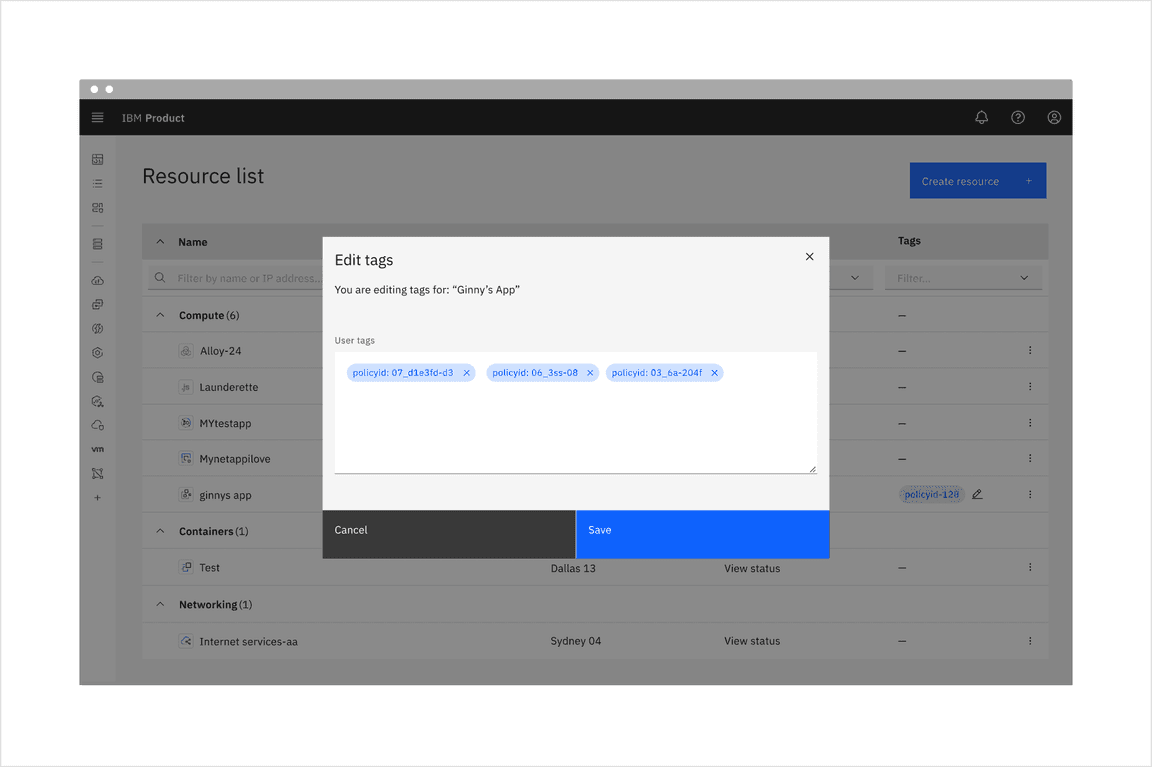
Task: Open the overflow menu for Internet services-aa
Action: (1030, 640)
